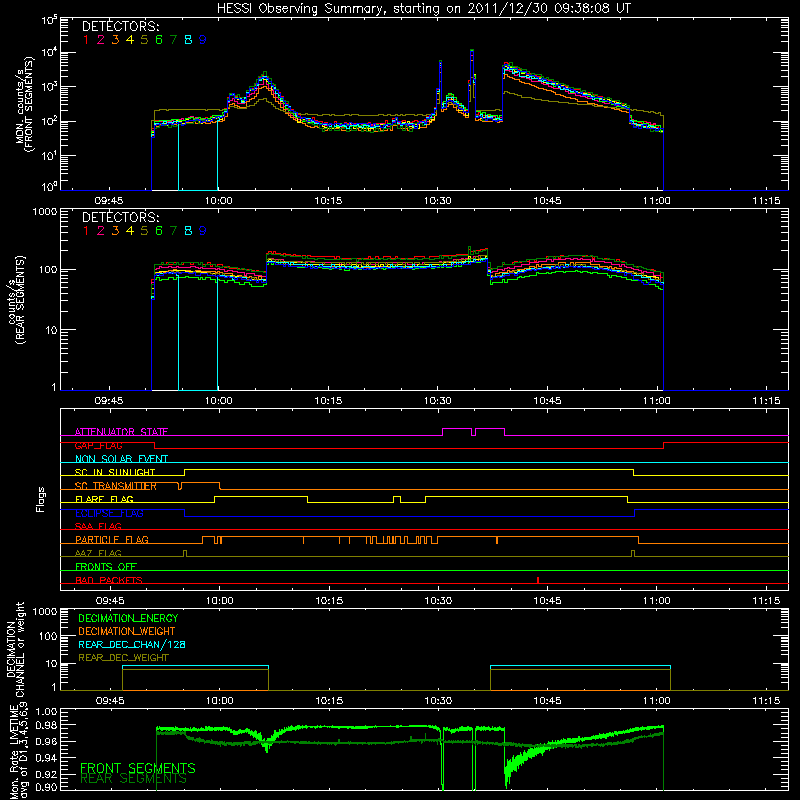Viewport: 800px width, 800px height.
Task: Select detector 6 in rear segments legend
Action: [x=159, y=231]
